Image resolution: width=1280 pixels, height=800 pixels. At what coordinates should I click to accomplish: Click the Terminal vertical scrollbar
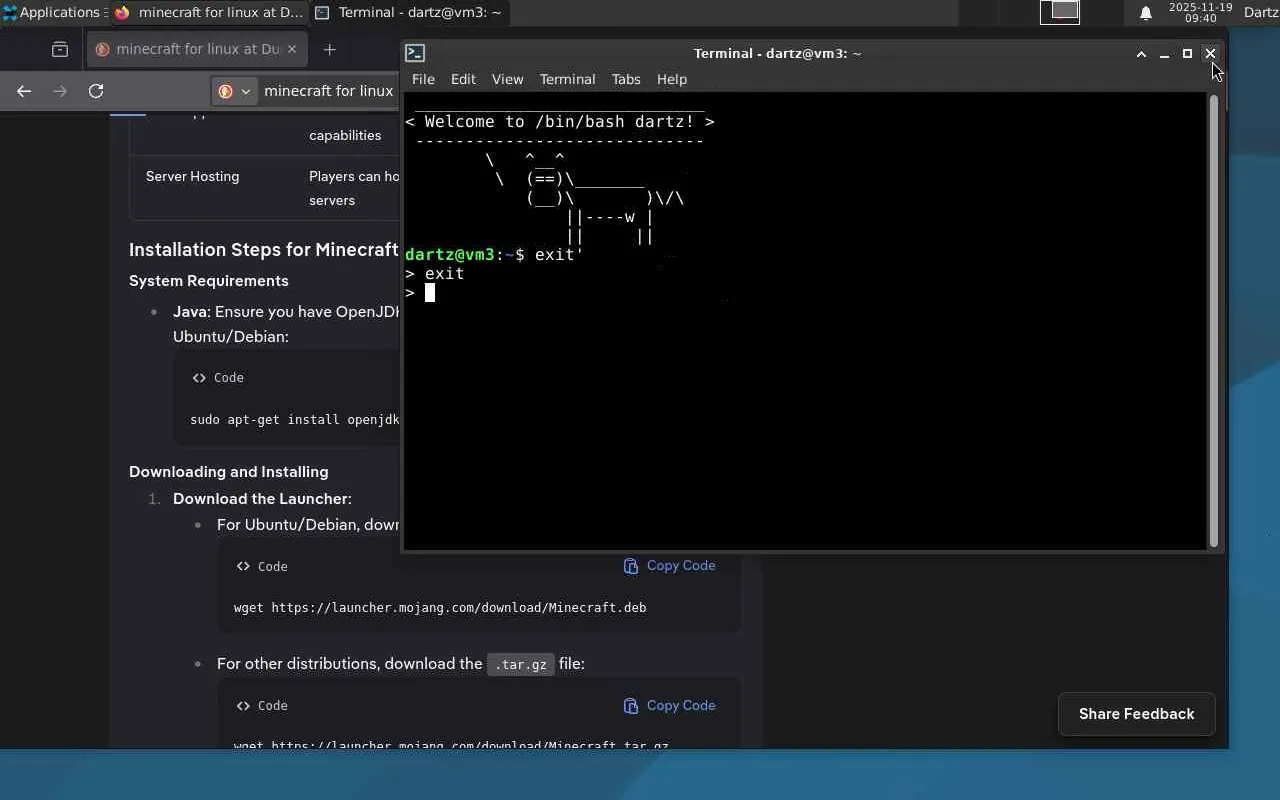pyautogui.click(x=1214, y=320)
